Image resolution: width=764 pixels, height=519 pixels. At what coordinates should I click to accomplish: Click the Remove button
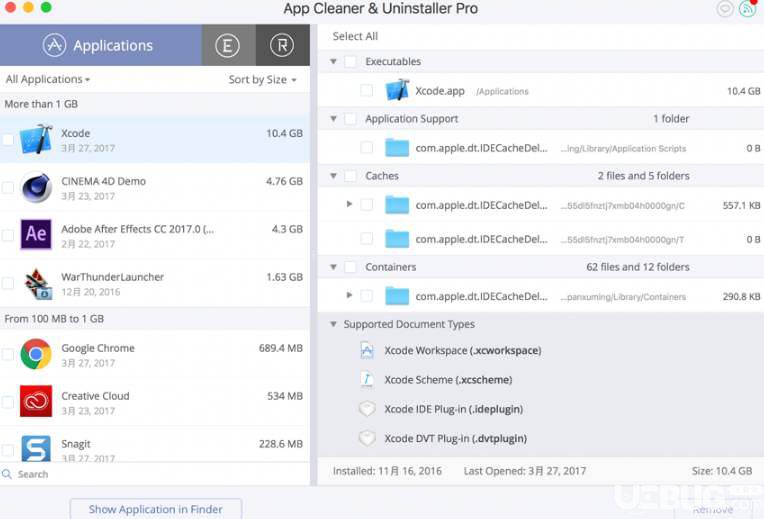tap(712, 510)
